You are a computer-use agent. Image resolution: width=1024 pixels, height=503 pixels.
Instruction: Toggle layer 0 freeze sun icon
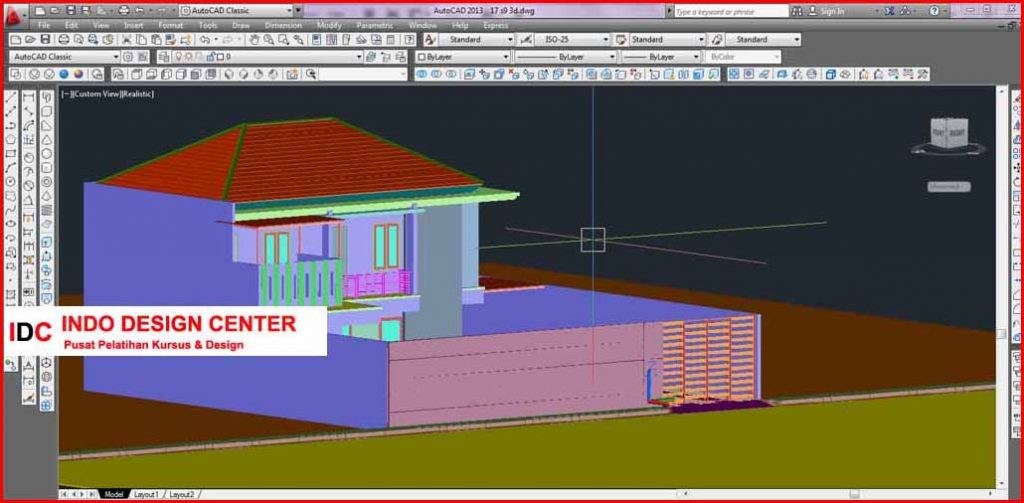click(x=188, y=57)
